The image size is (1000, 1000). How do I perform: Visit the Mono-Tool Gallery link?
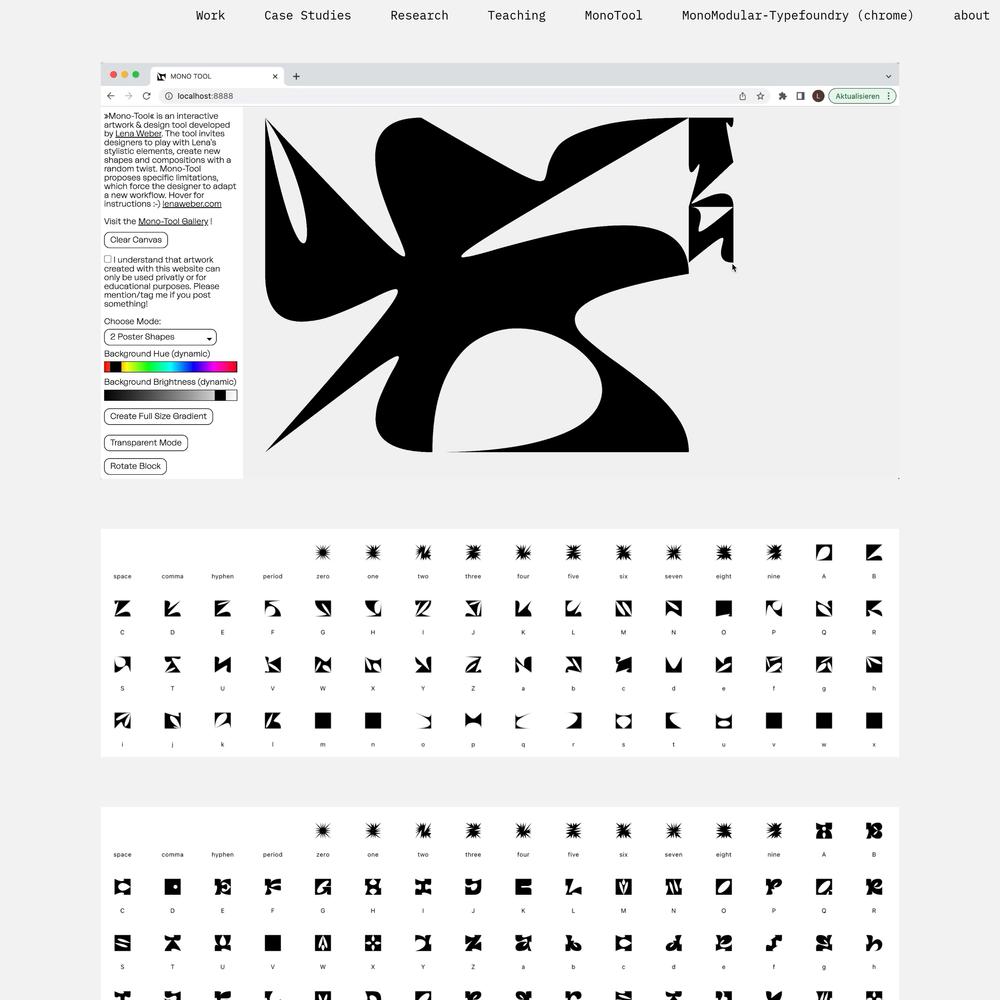(x=173, y=221)
